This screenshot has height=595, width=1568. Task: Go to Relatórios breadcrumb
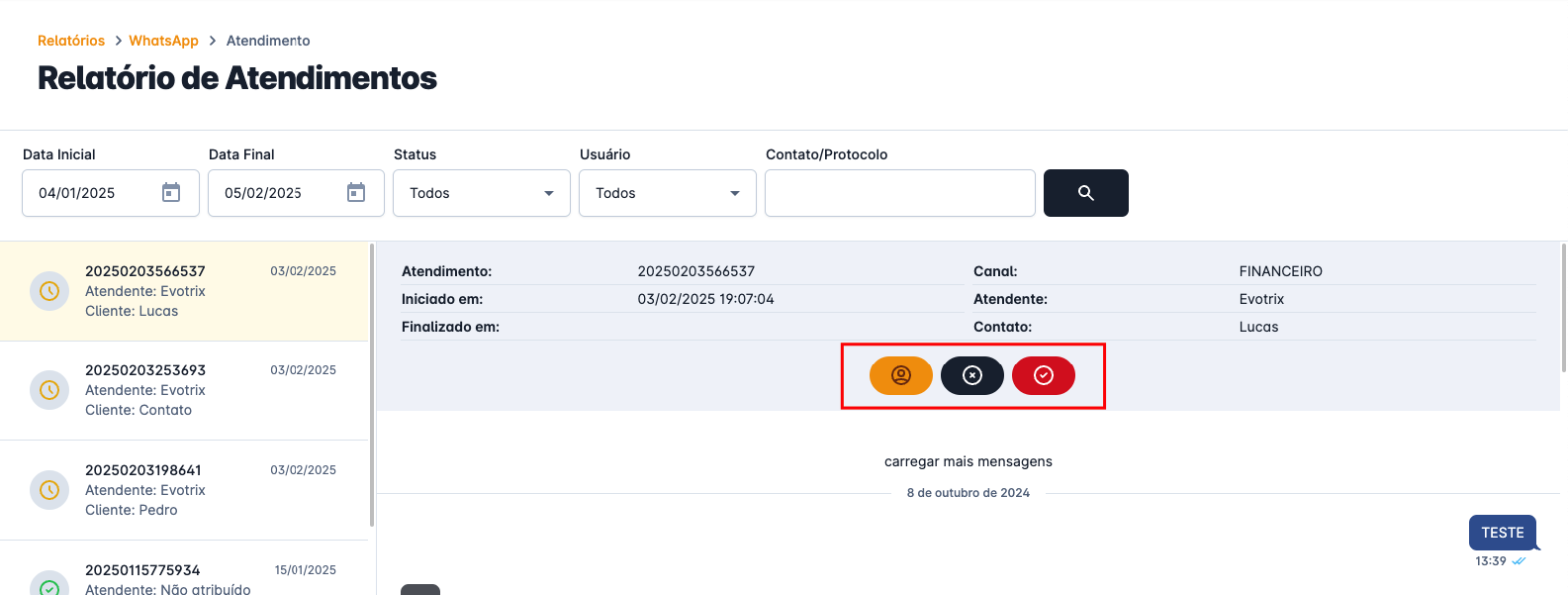[71, 41]
